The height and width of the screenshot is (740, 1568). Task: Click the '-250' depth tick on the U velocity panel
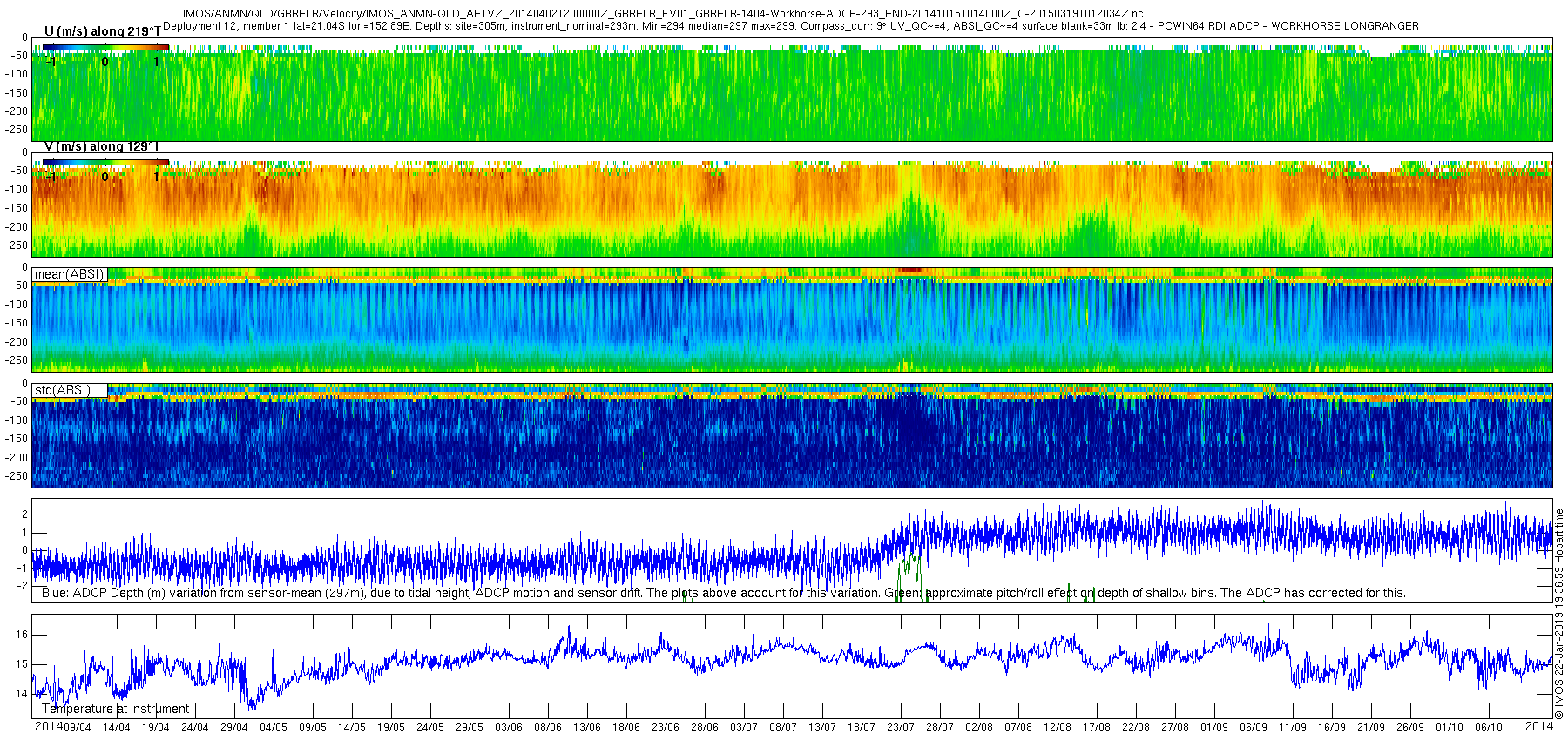(x=17, y=131)
